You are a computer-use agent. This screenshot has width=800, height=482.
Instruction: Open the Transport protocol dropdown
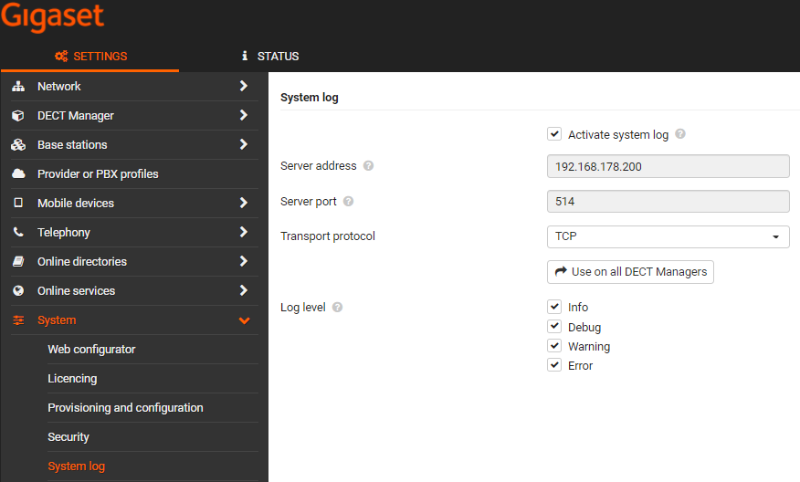coord(668,237)
